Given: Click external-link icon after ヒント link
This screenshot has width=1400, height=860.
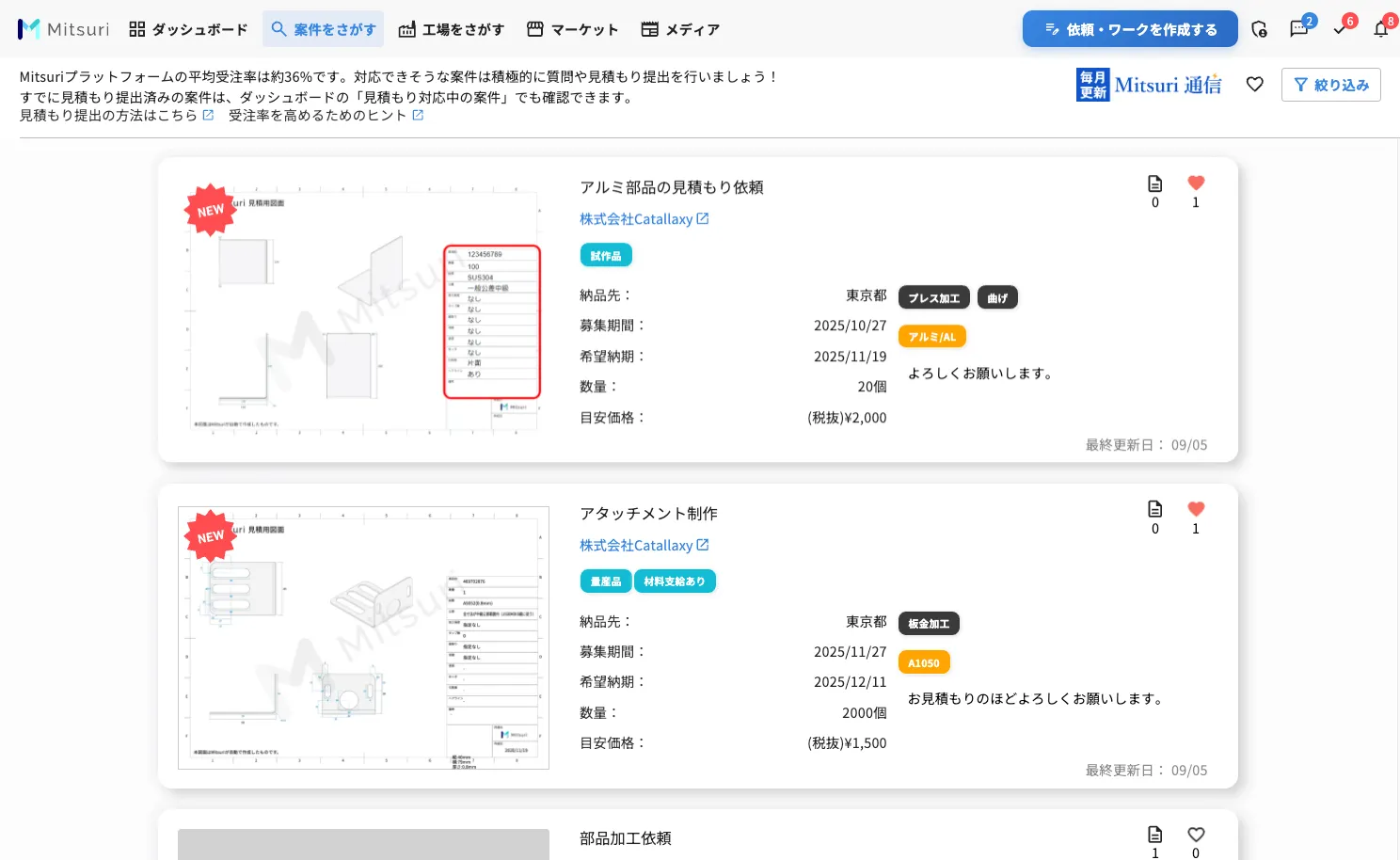Looking at the screenshot, I should [x=418, y=115].
